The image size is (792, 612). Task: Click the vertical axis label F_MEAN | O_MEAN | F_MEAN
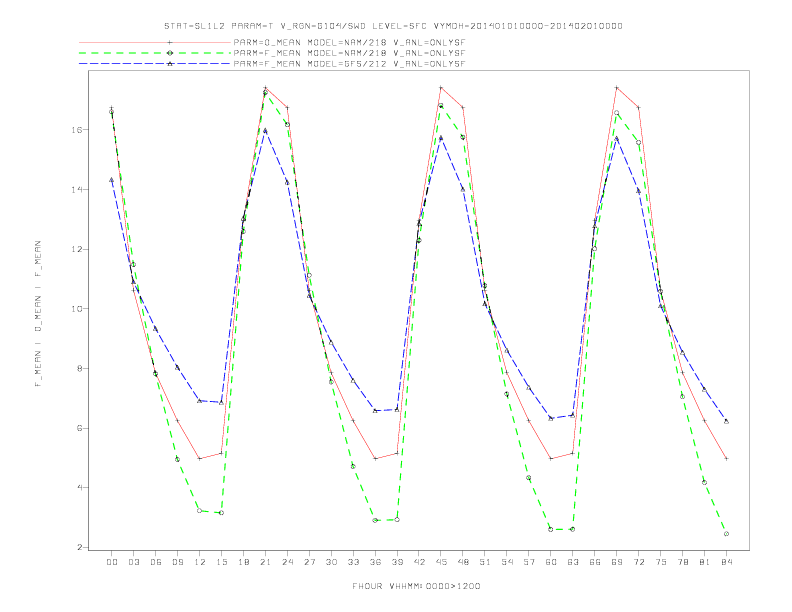tap(38, 314)
